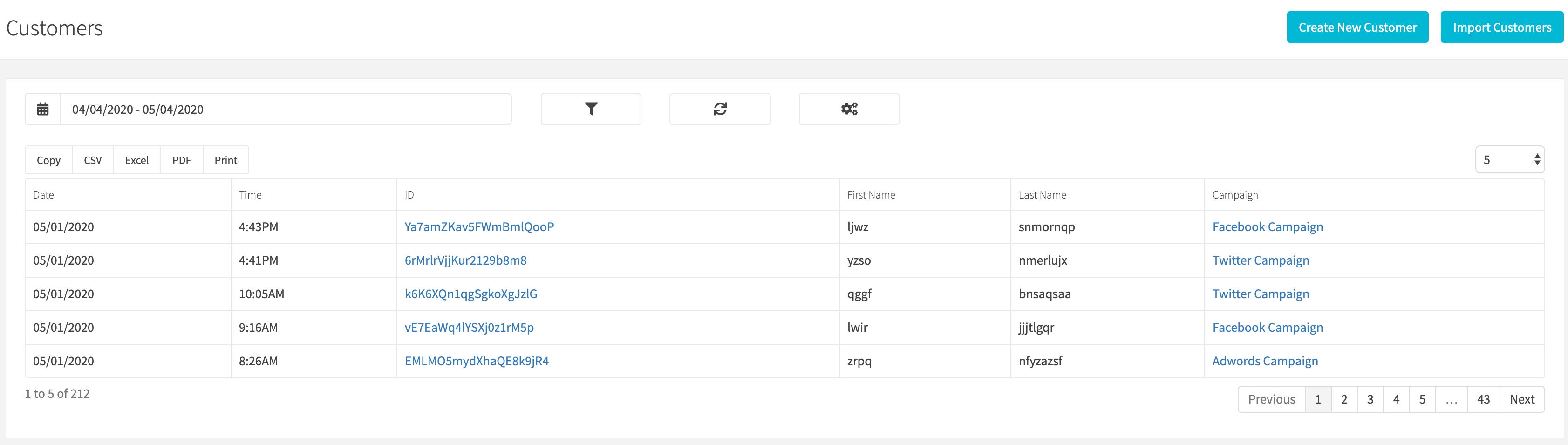Click the Print button

[x=226, y=160]
